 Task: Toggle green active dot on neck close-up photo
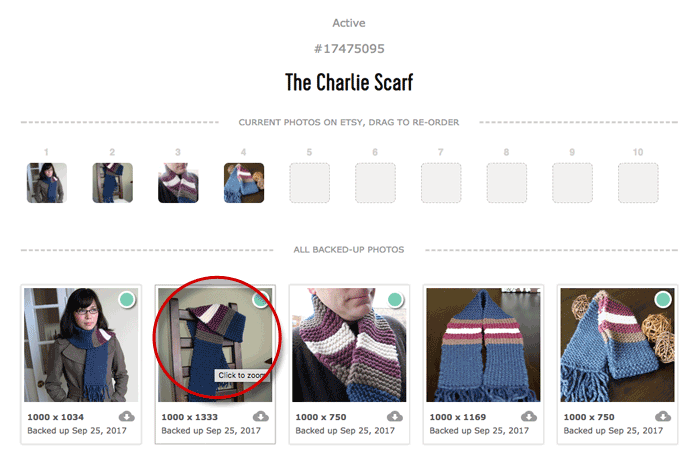(395, 300)
